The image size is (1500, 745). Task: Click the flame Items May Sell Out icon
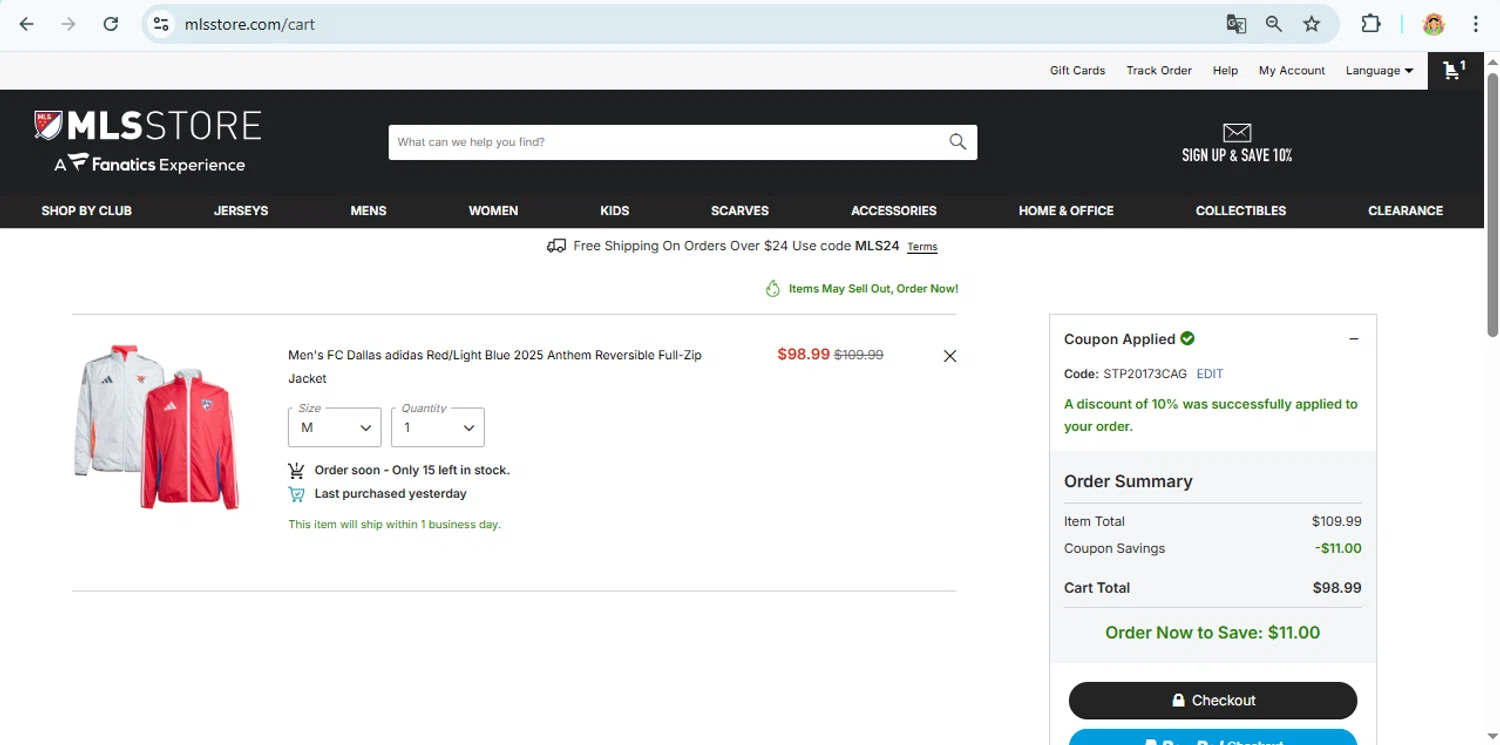772,288
